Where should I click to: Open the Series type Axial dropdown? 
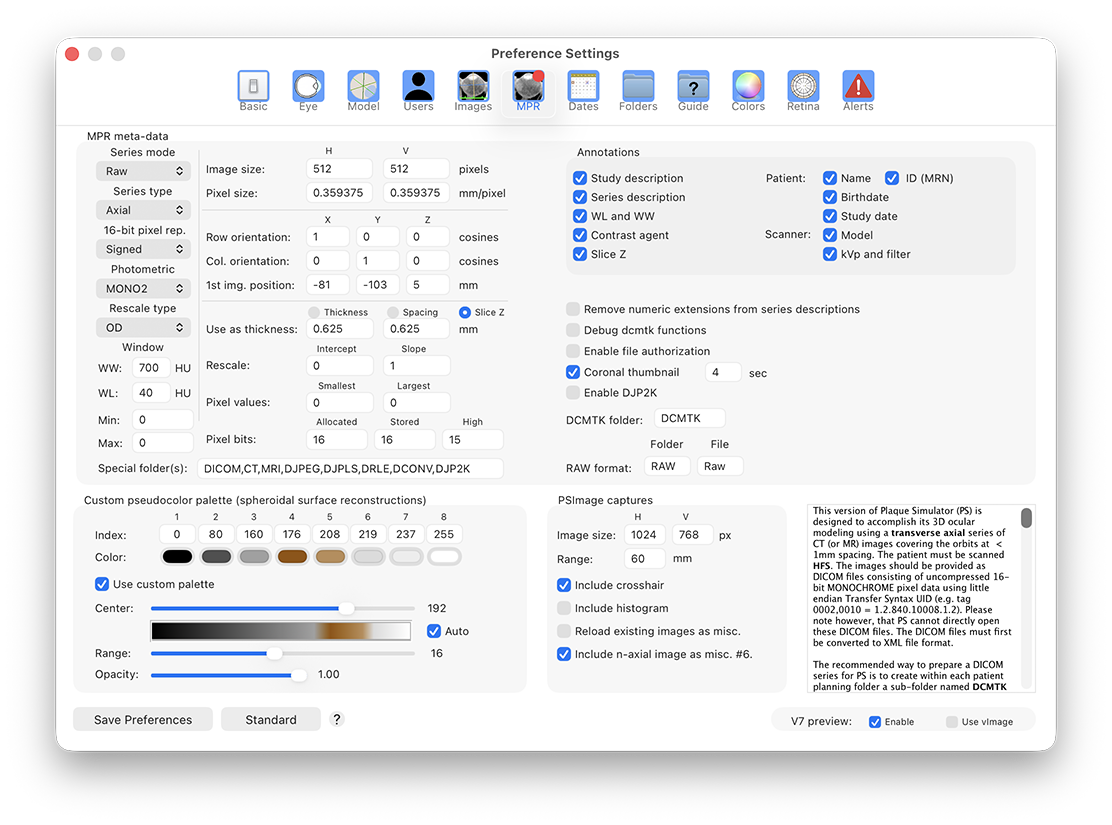point(143,210)
